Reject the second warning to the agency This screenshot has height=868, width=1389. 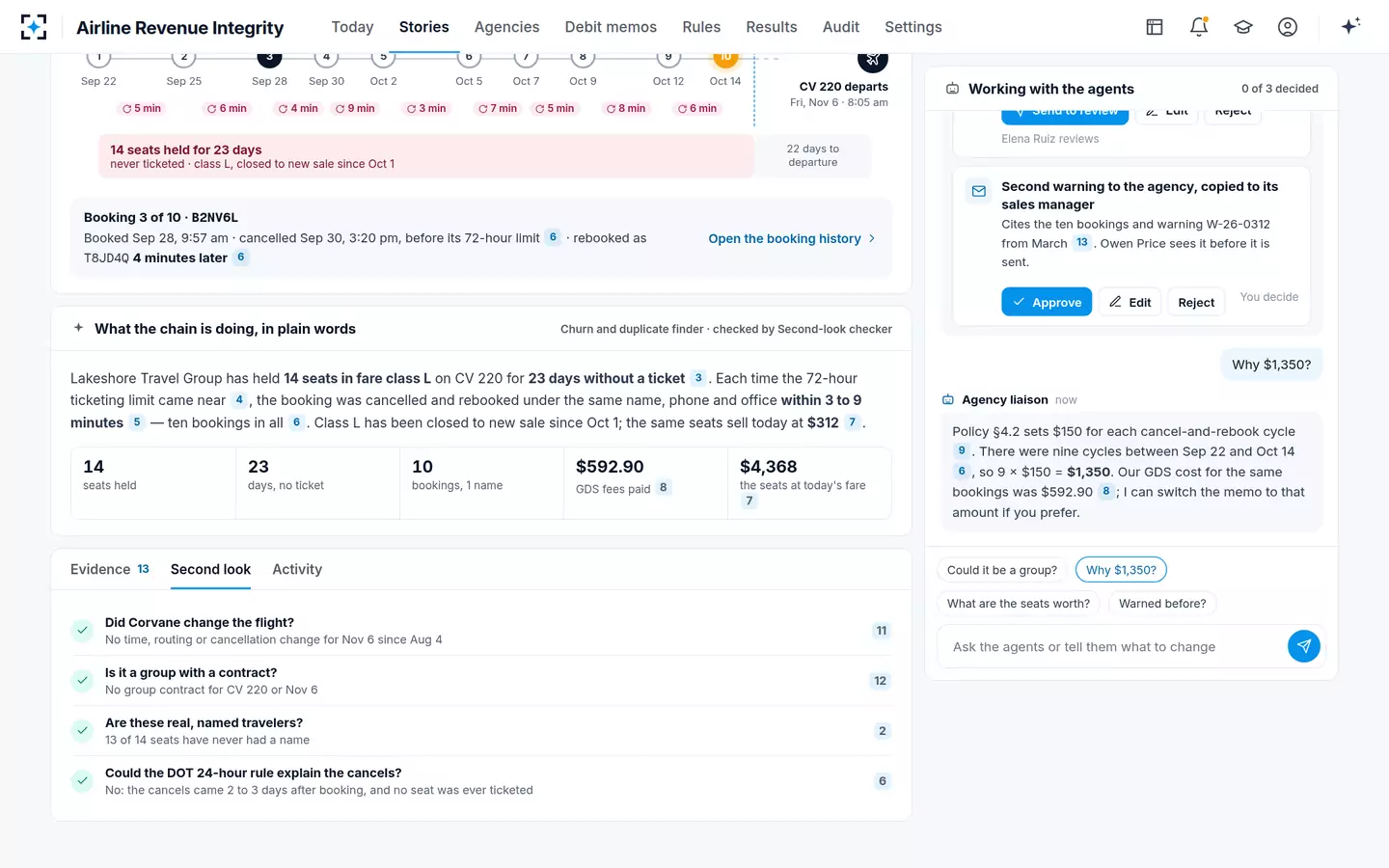[1196, 302]
